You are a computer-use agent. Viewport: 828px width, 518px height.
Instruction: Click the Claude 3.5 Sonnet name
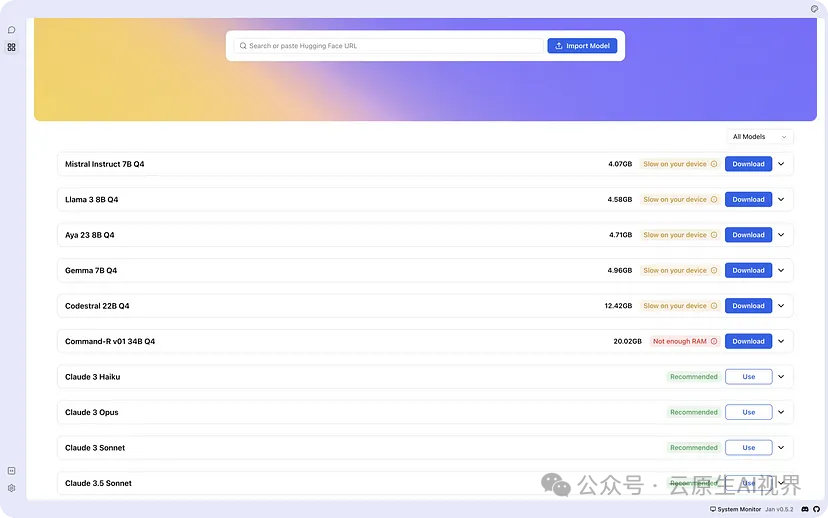[98, 483]
